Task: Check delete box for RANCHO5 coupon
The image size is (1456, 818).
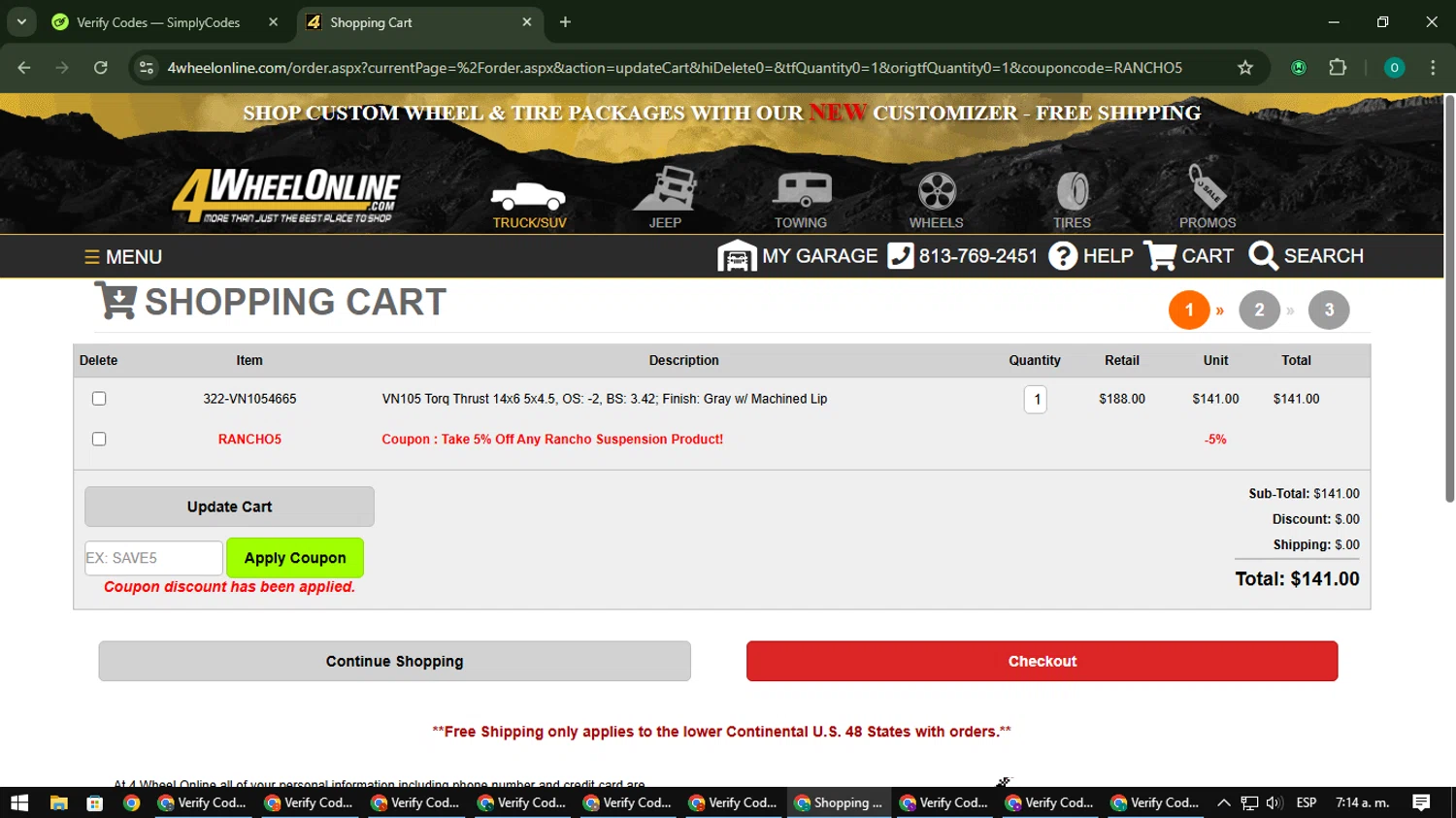Action: coord(99,440)
